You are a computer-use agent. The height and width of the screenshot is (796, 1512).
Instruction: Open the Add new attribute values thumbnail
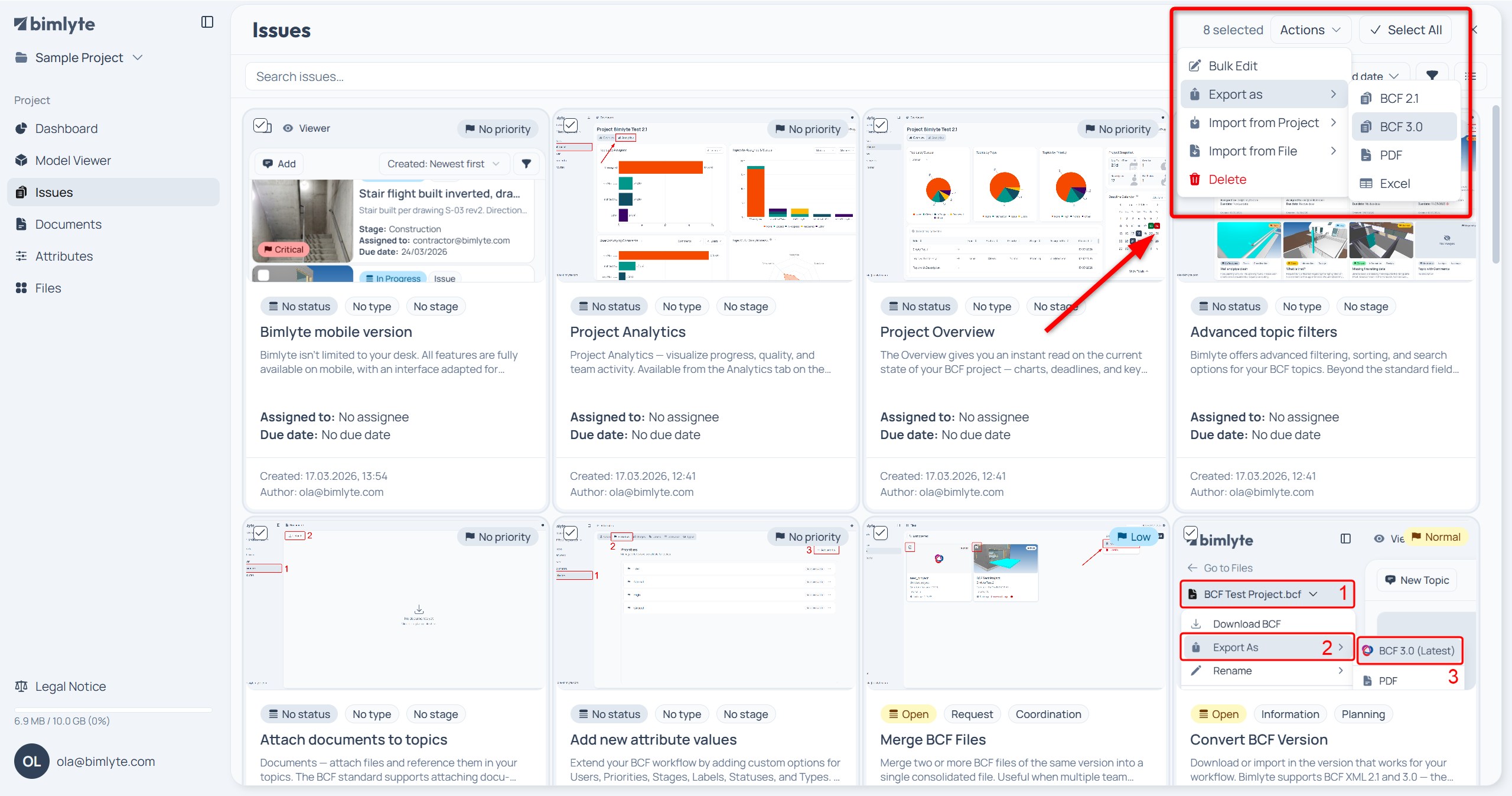(x=705, y=604)
